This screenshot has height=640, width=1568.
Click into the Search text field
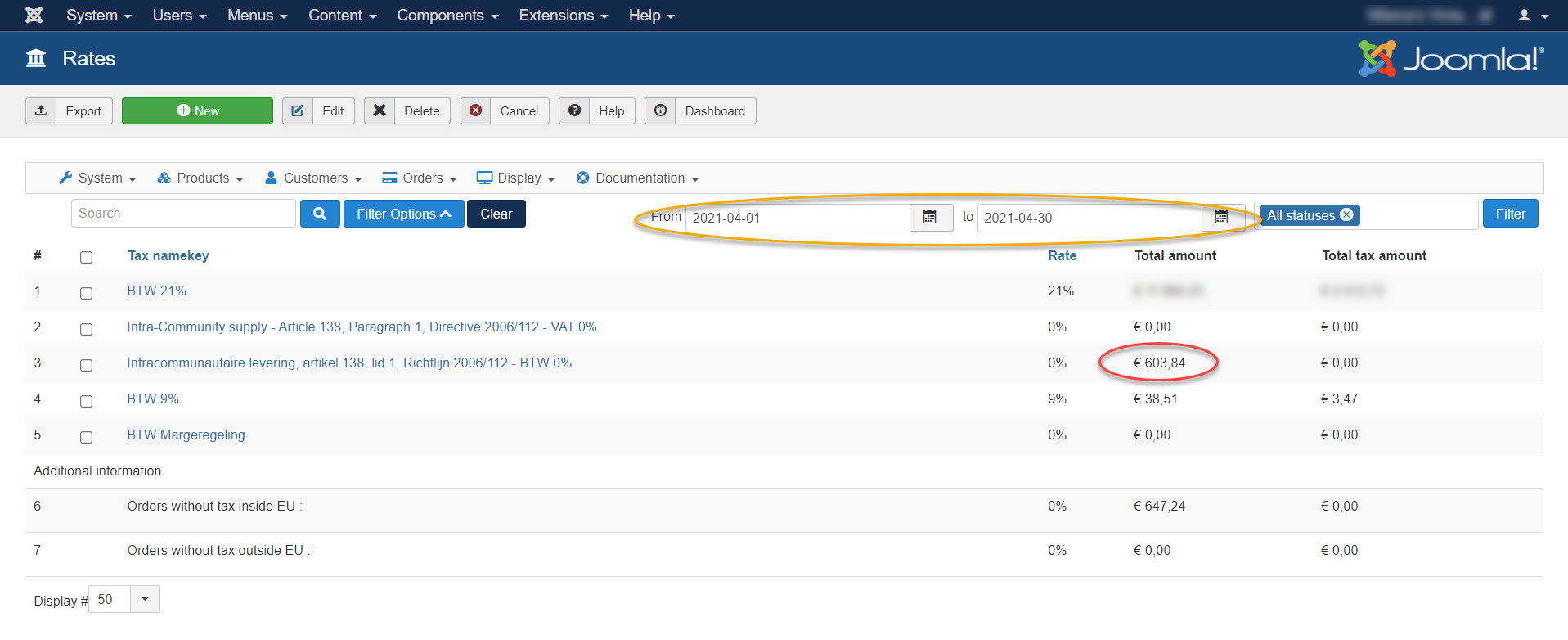[183, 214]
